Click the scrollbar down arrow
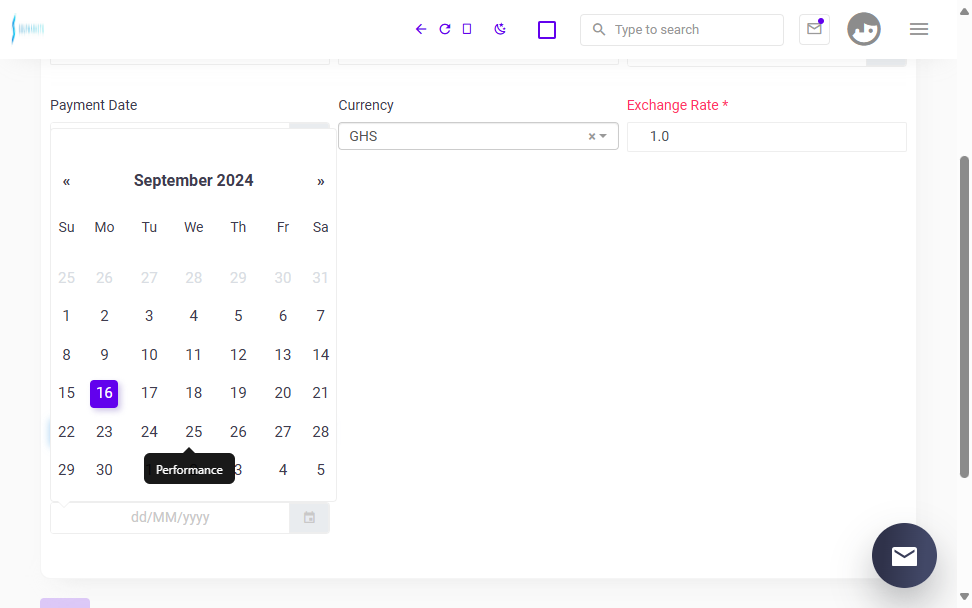Viewport: 972px width, 608px height. tap(964, 597)
